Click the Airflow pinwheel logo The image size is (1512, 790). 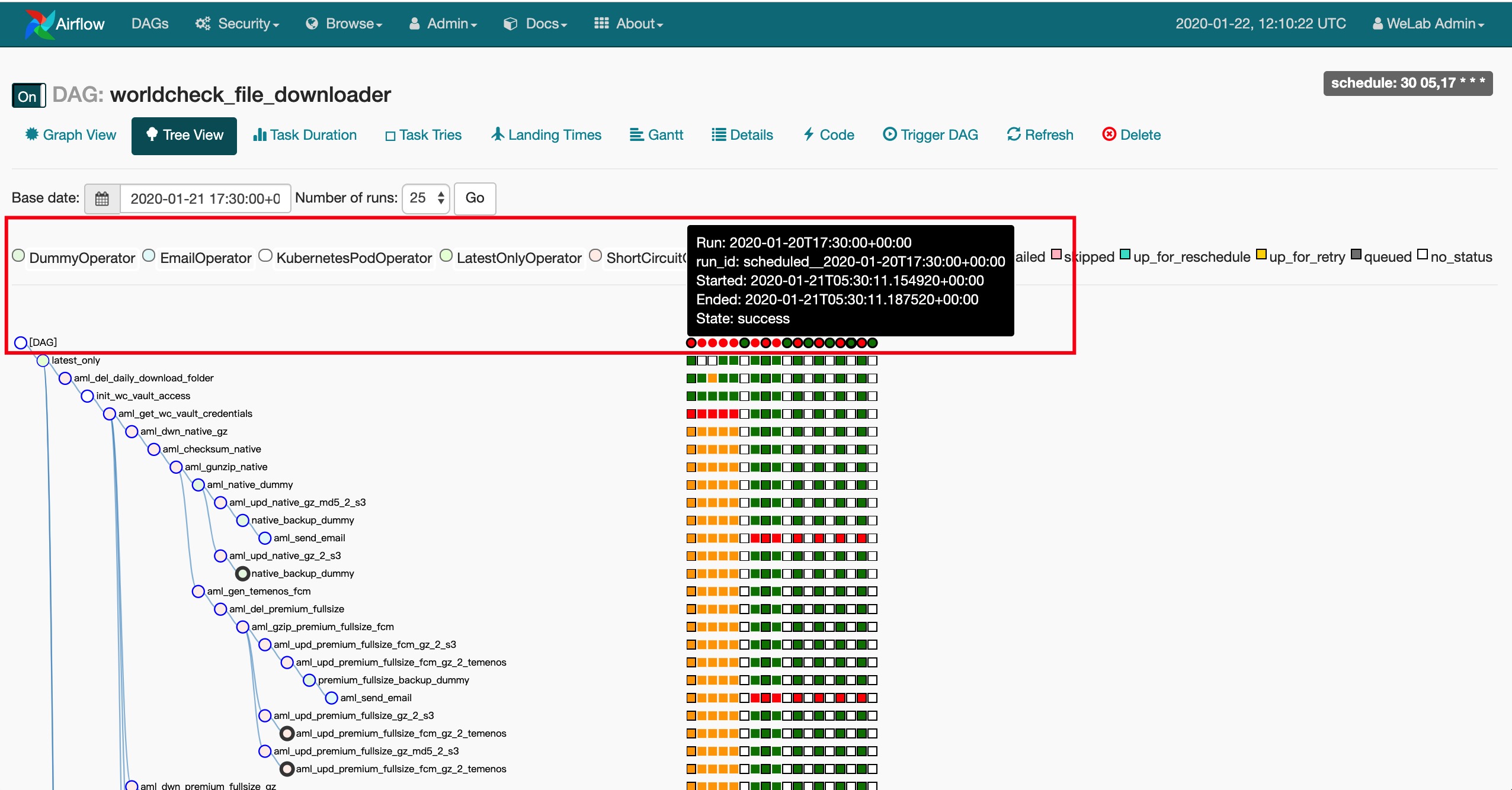coord(39,24)
